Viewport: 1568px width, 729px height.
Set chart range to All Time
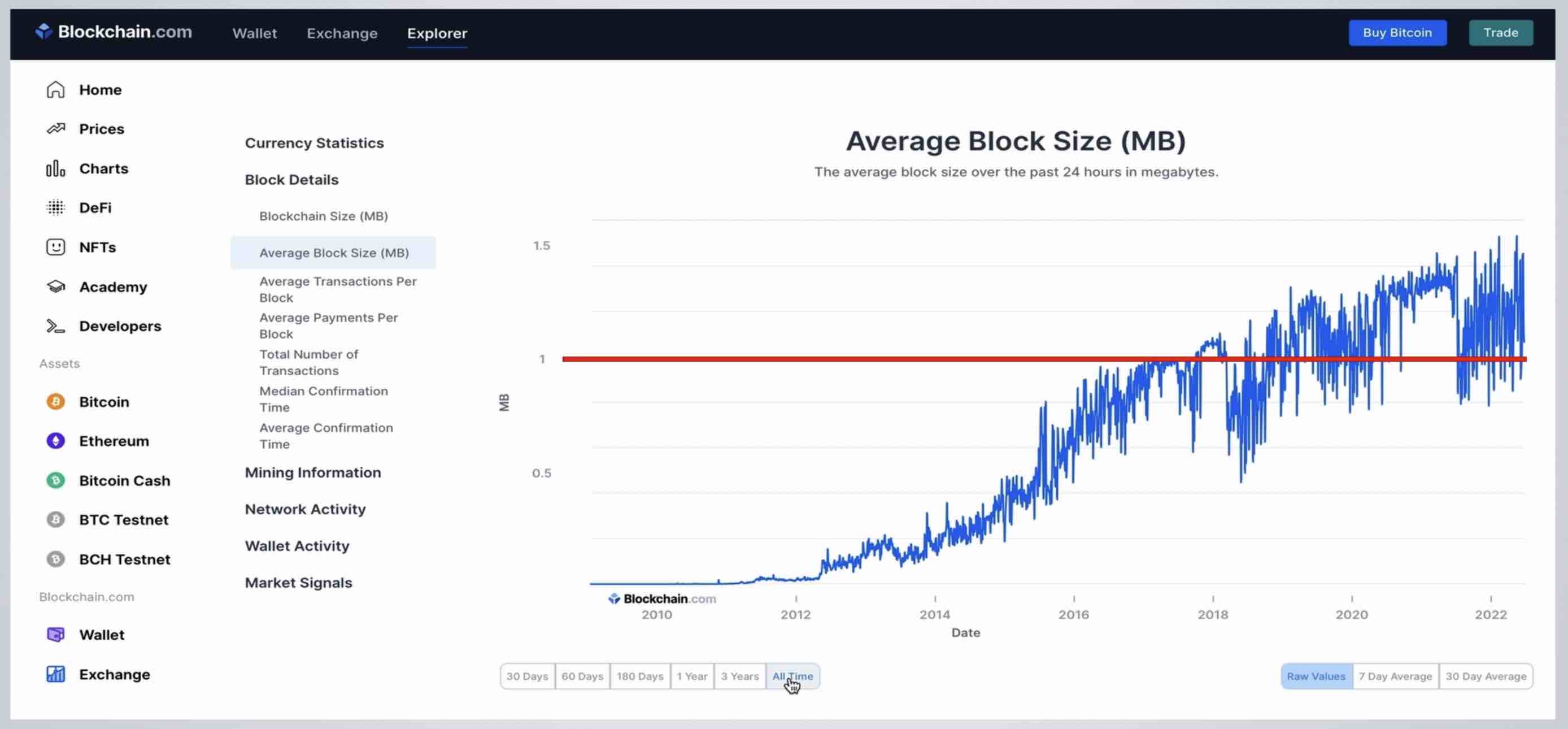coord(792,676)
